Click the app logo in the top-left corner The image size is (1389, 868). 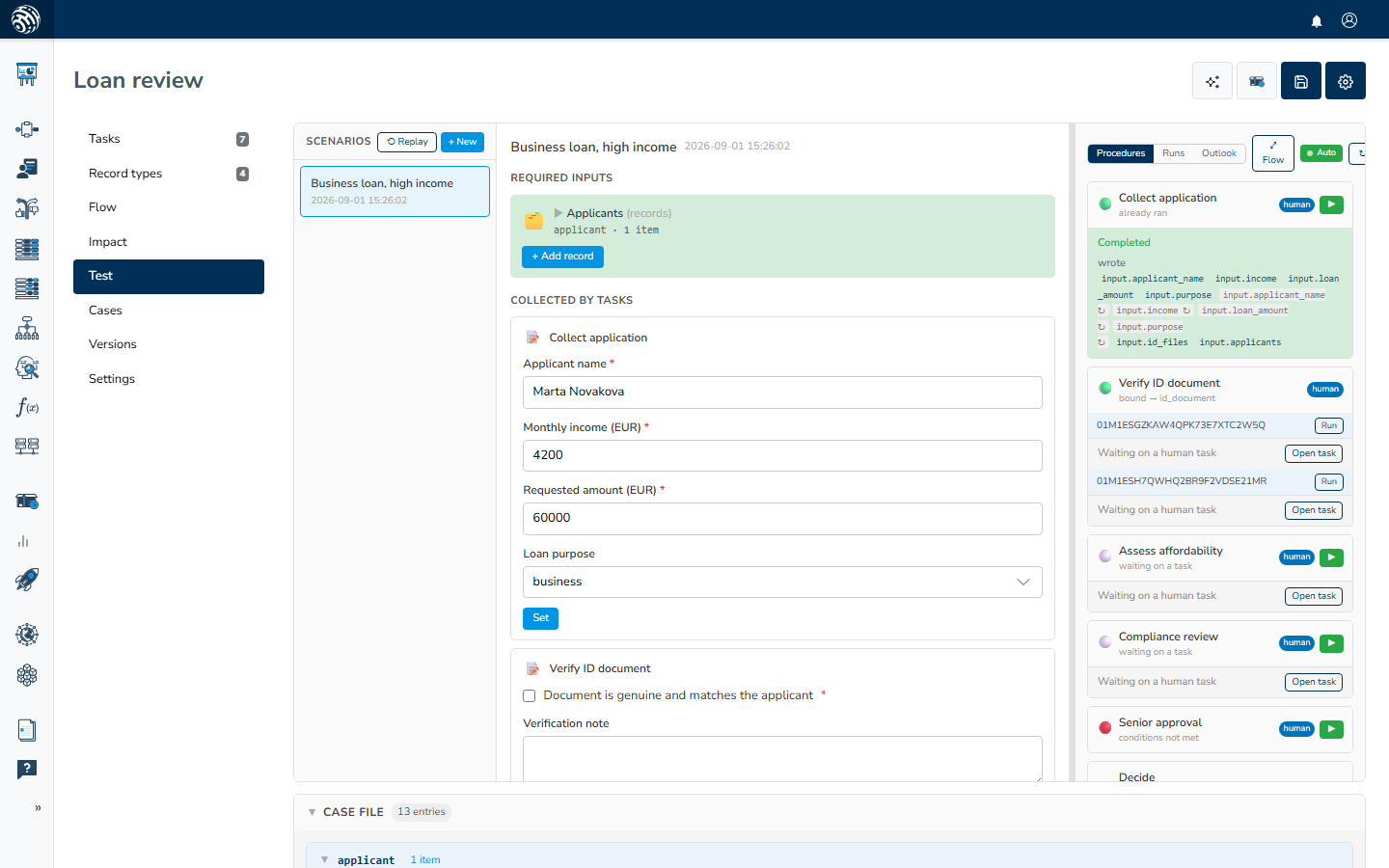[x=26, y=19]
